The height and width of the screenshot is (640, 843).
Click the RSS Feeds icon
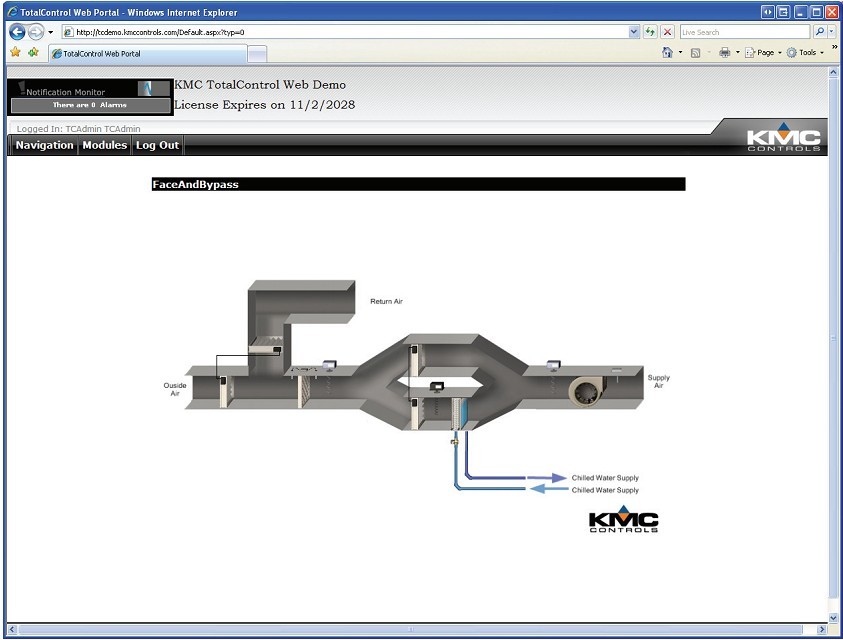(695, 53)
